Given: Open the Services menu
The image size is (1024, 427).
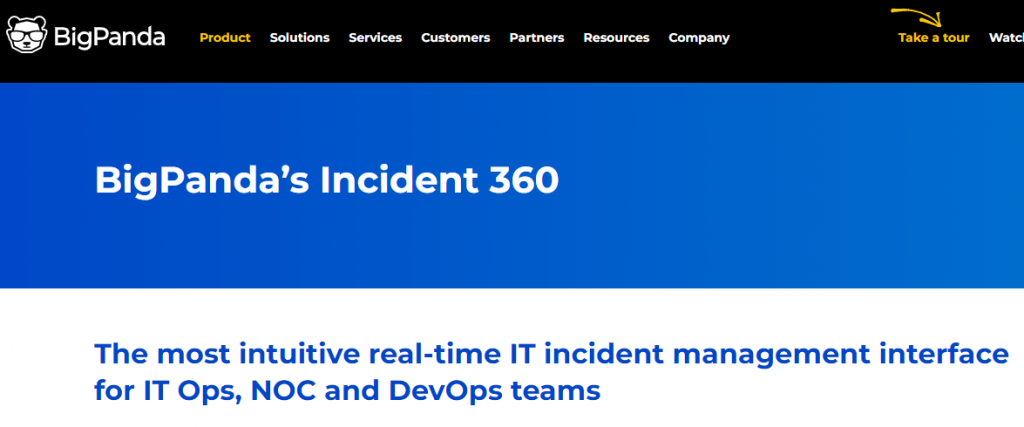Looking at the screenshot, I should point(376,38).
